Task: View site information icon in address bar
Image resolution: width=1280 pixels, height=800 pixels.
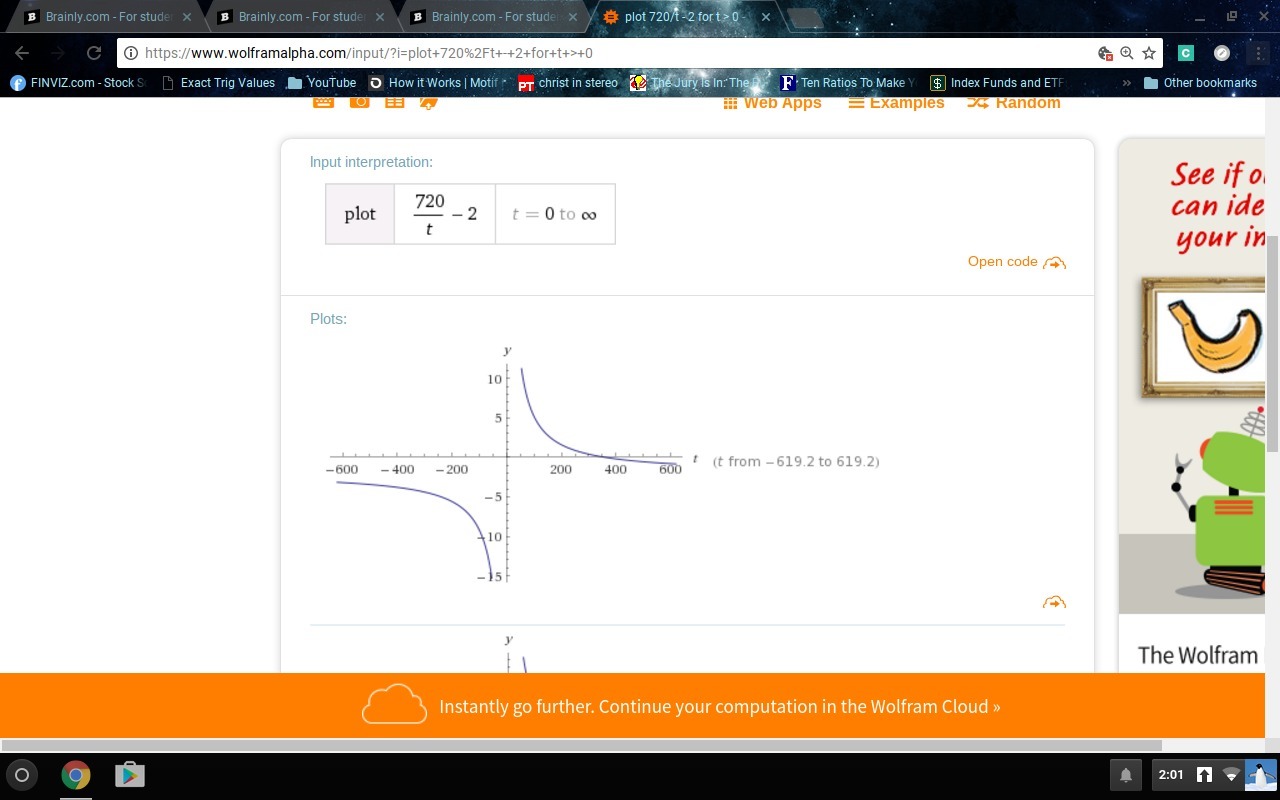Action: tap(131, 53)
